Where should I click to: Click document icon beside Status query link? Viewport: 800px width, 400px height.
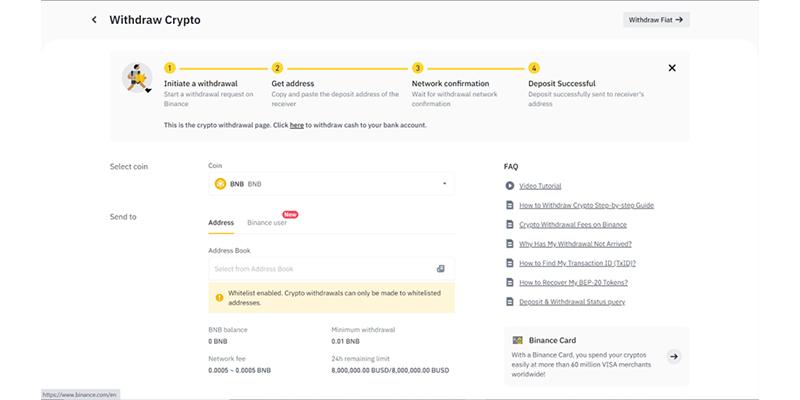tap(510, 302)
